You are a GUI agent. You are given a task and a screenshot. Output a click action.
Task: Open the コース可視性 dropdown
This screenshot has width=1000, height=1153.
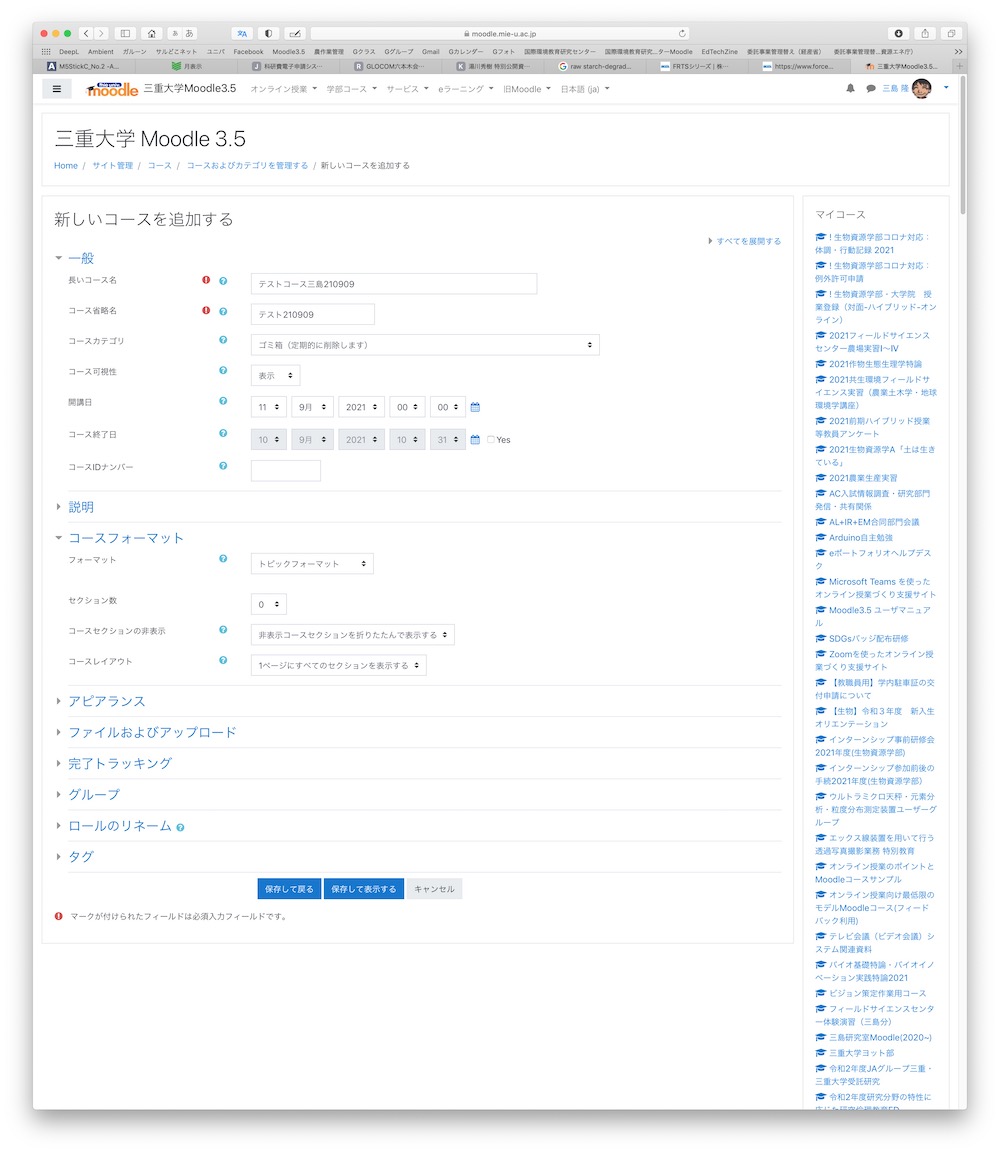tap(275, 376)
